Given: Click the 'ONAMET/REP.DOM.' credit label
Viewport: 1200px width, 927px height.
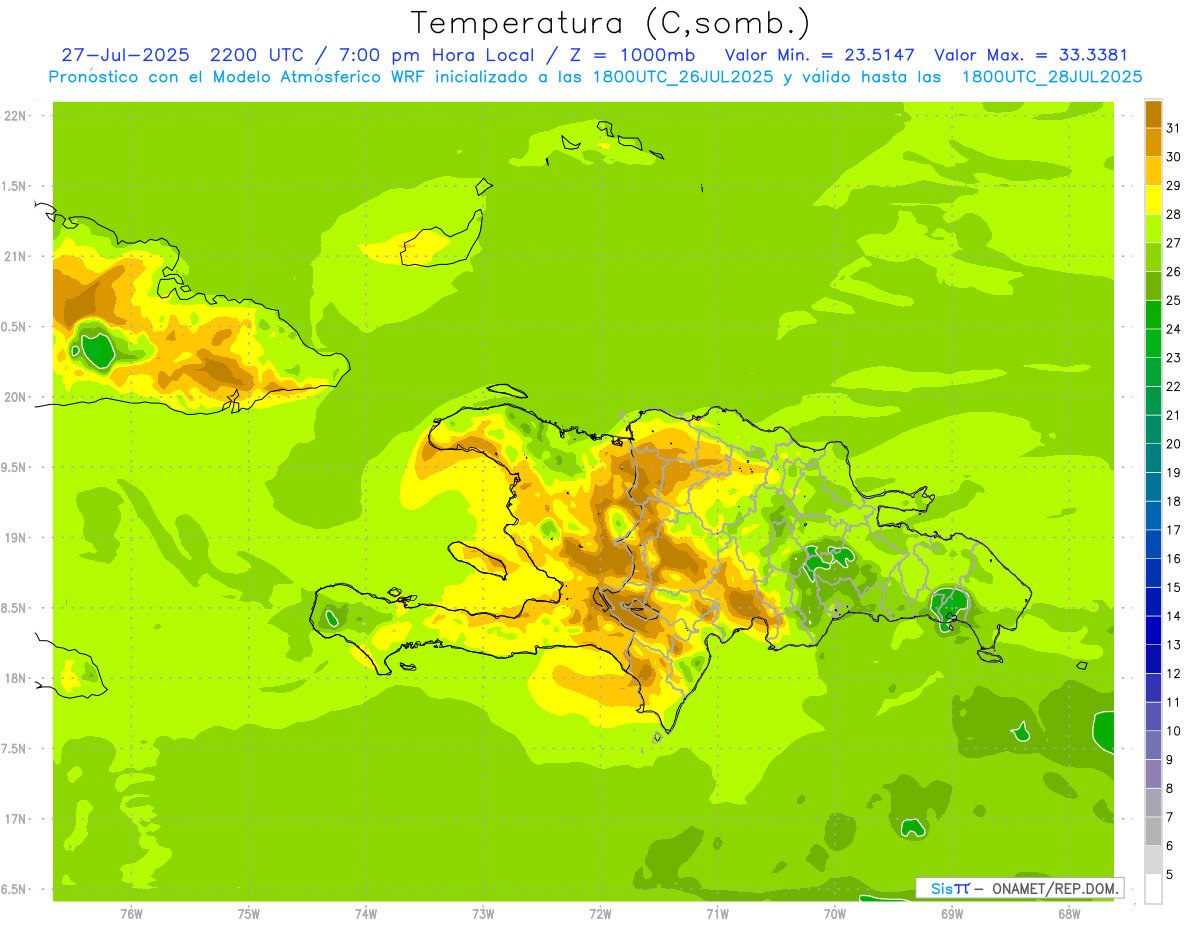Looking at the screenshot, I should 1056,888.
